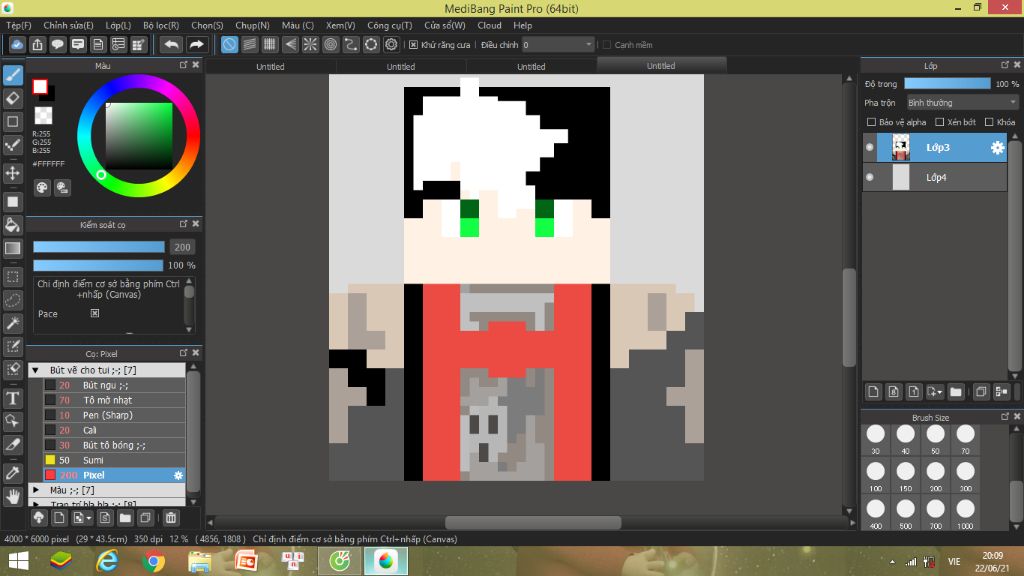Hide the Lớp4 layer visibility dot

[869, 177]
